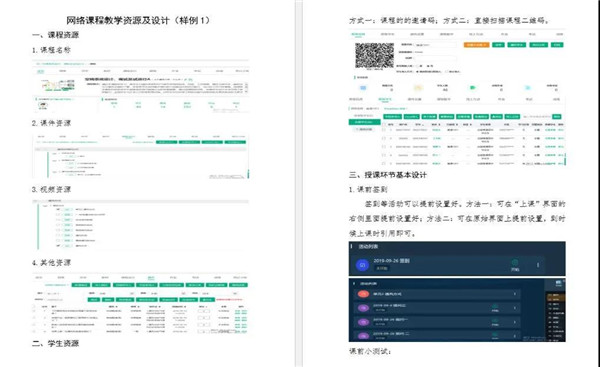600x367 pixels.
Task: Click the search input field above student table
Action: pos(537,116)
